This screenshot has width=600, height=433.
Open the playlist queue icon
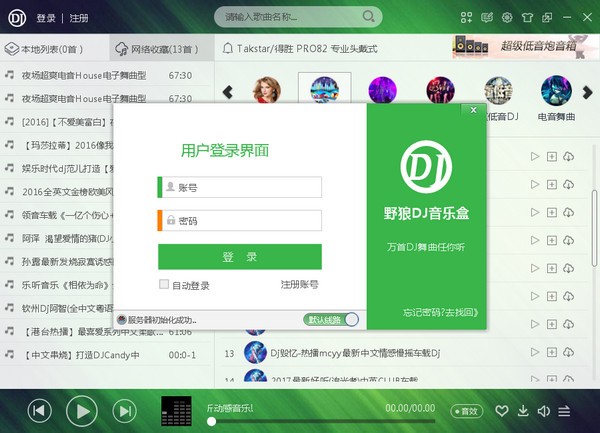[566, 410]
